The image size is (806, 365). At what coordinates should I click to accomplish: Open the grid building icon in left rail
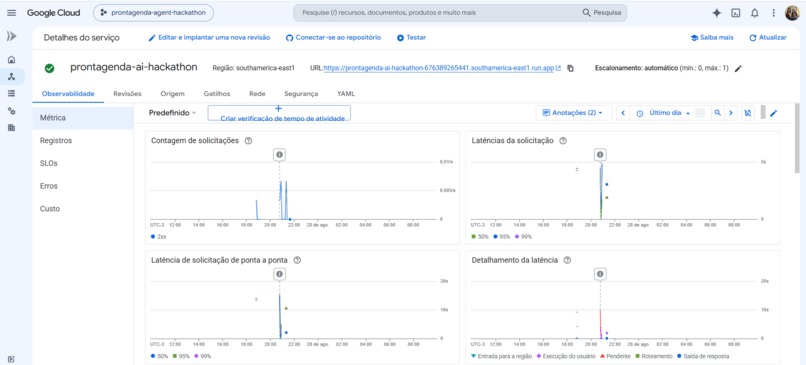pos(11,127)
